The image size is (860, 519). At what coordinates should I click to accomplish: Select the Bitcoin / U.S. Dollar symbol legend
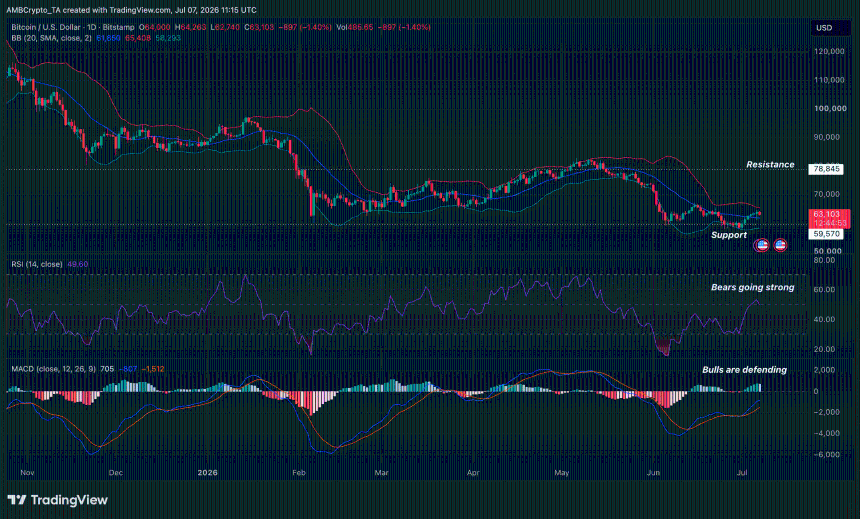point(73,27)
